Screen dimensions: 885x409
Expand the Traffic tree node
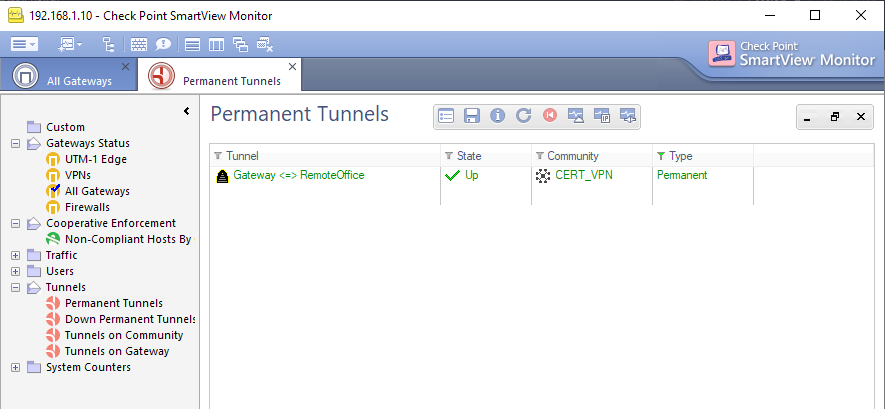(16, 256)
